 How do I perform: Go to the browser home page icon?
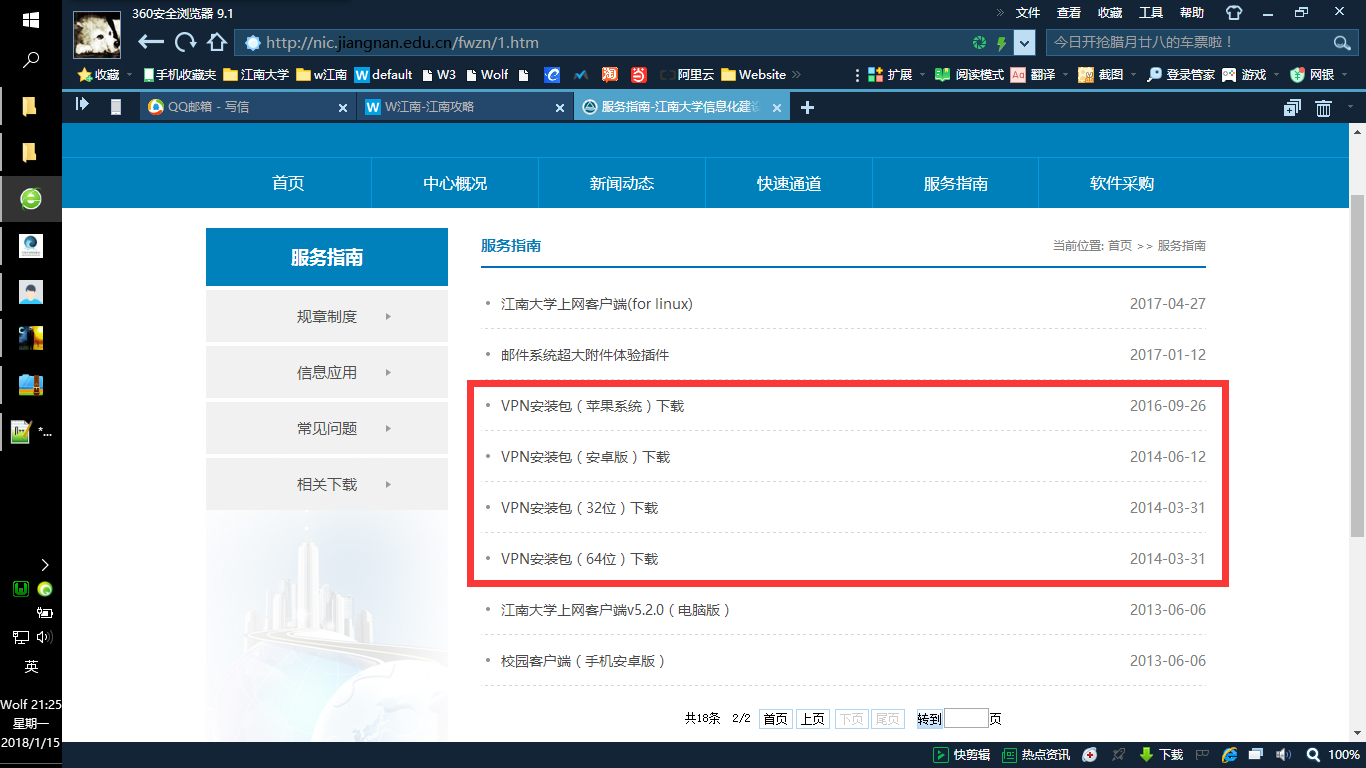(x=216, y=42)
